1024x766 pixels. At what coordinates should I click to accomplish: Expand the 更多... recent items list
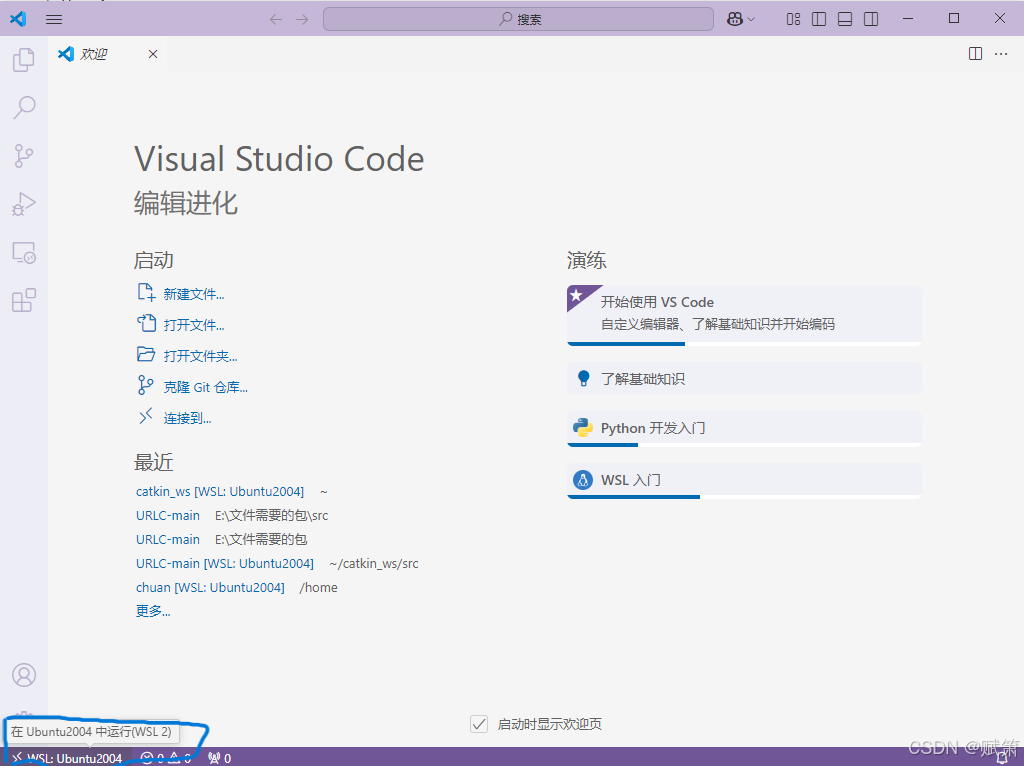pyautogui.click(x=153, y=611)
